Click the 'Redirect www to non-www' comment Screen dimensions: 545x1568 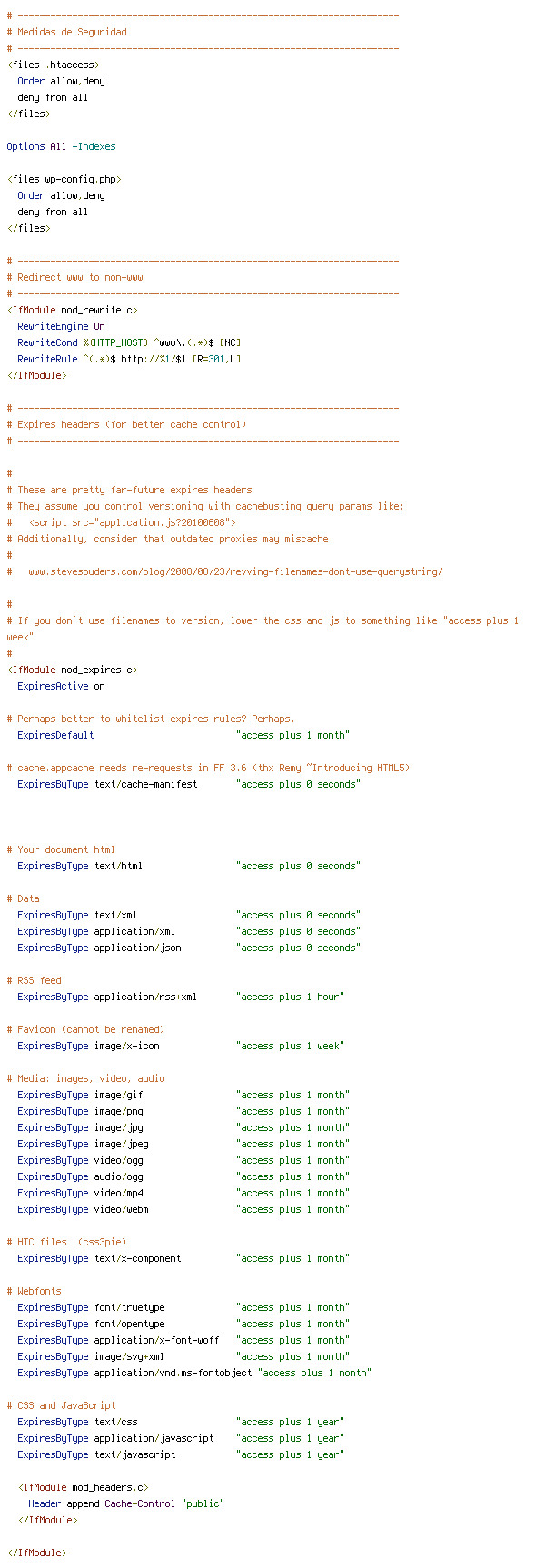point(74,277)
